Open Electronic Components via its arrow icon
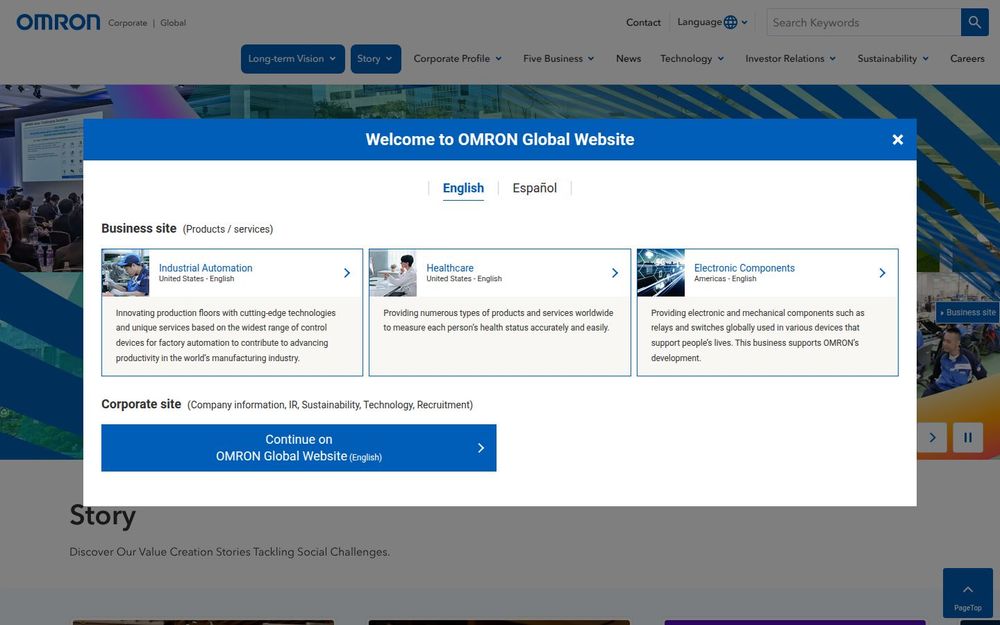The image size is (1000, 625). coord(882,272)
